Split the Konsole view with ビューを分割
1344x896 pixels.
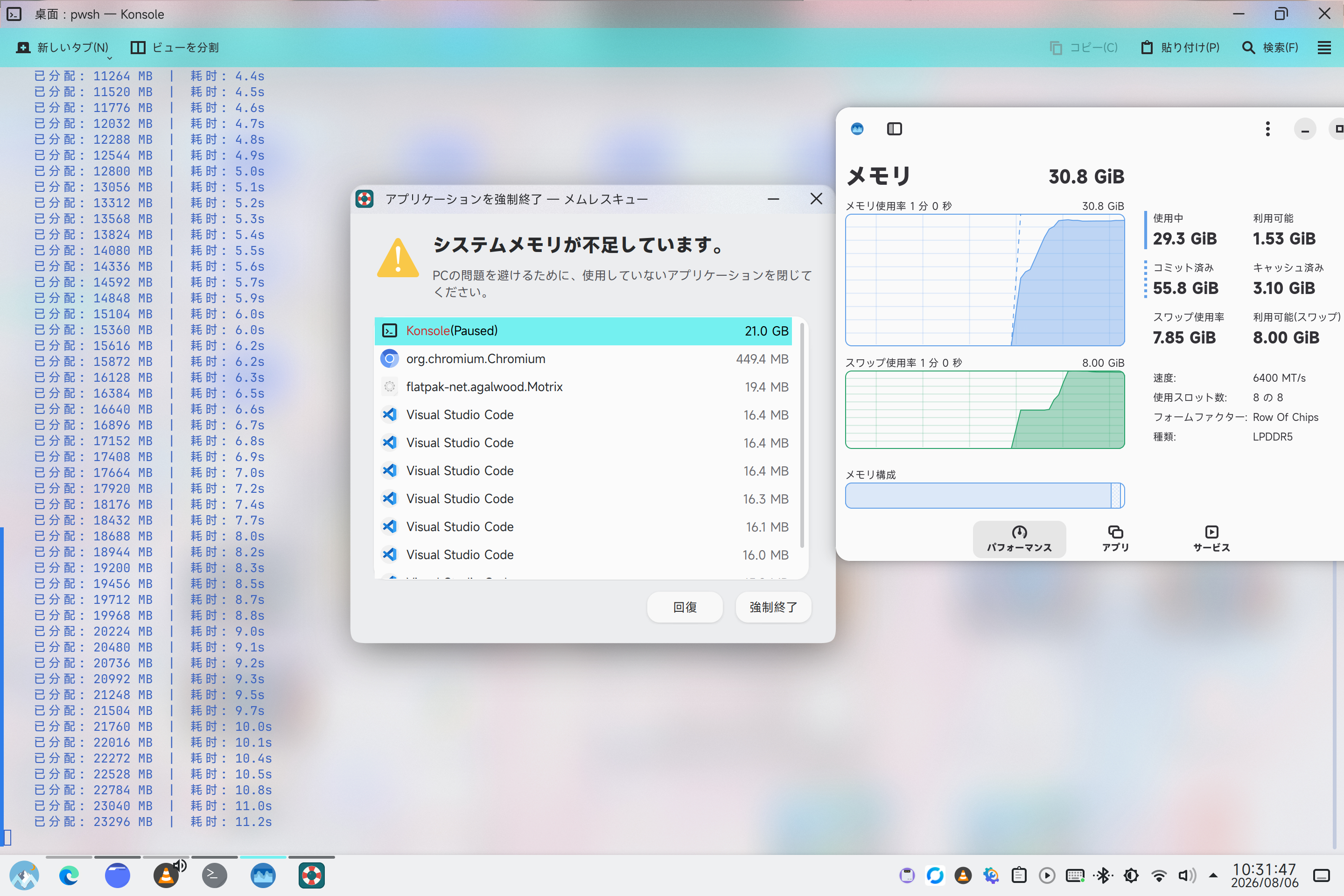tap(175, 48)
